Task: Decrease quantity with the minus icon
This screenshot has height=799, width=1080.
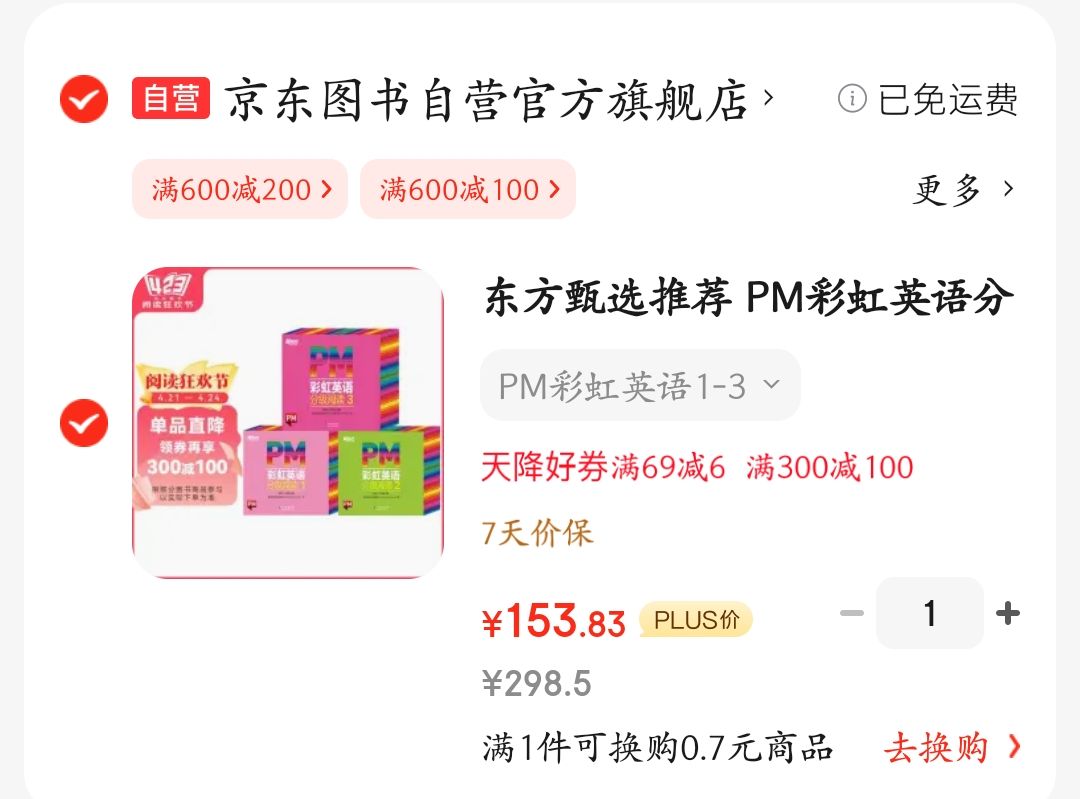Action: tap(852, 613)
